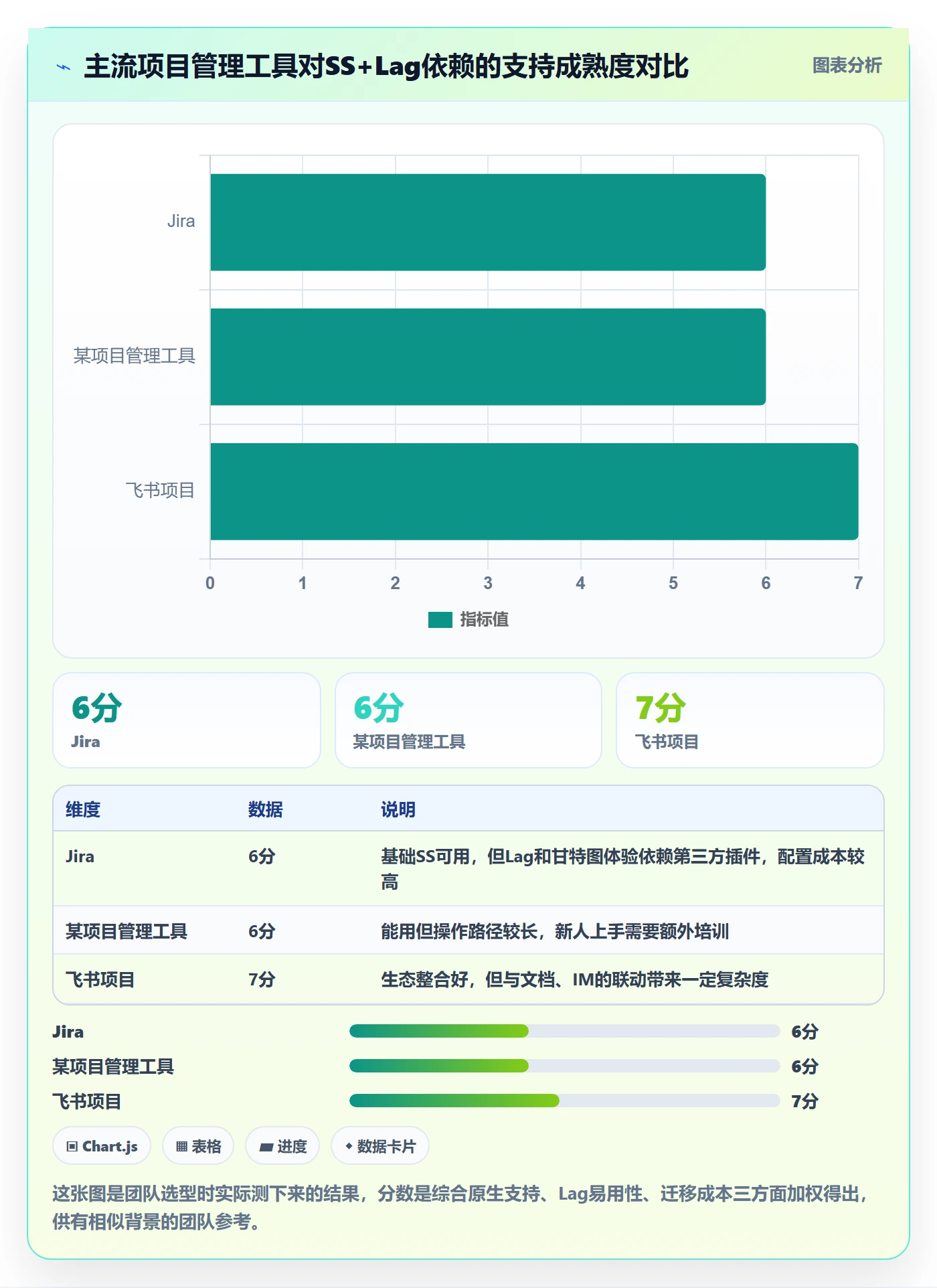The width and height of the screenshot is (937, 1288).
Task: Click the 7分 value in table
Action: 262,979
